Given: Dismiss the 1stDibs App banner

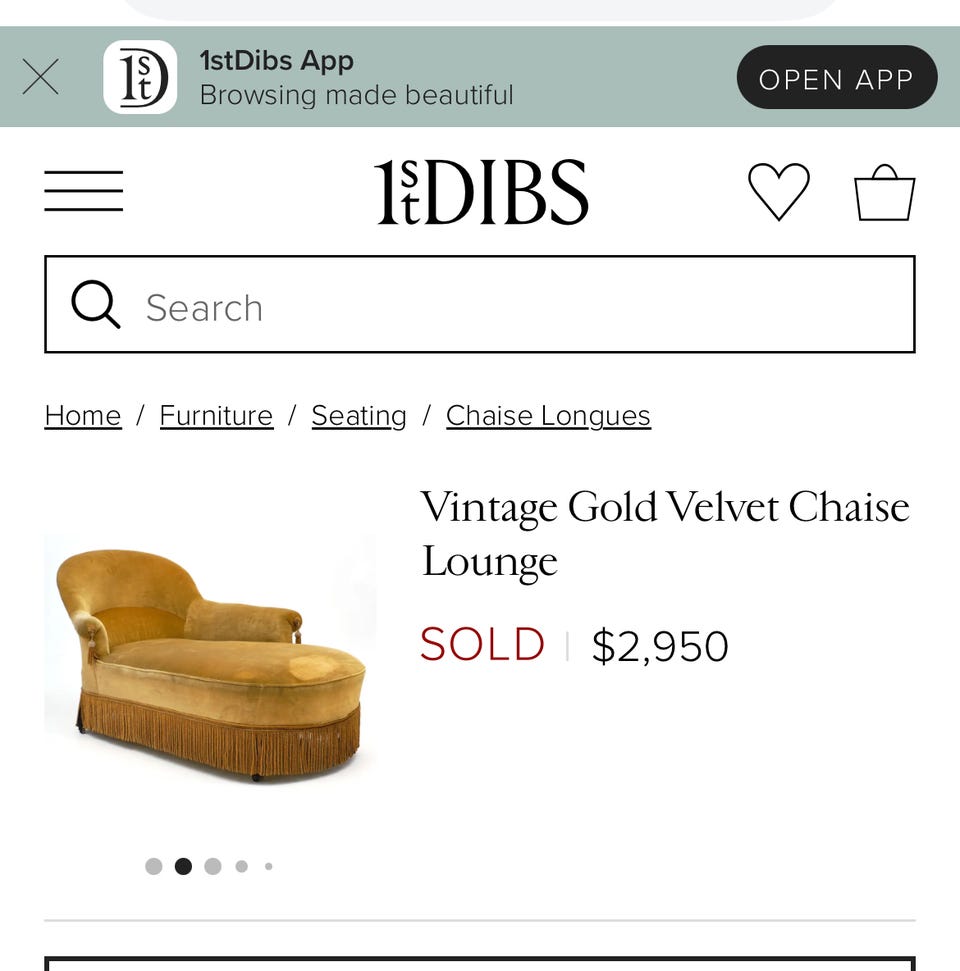Looking at the screenshot, I should click(x=41, y=77).
